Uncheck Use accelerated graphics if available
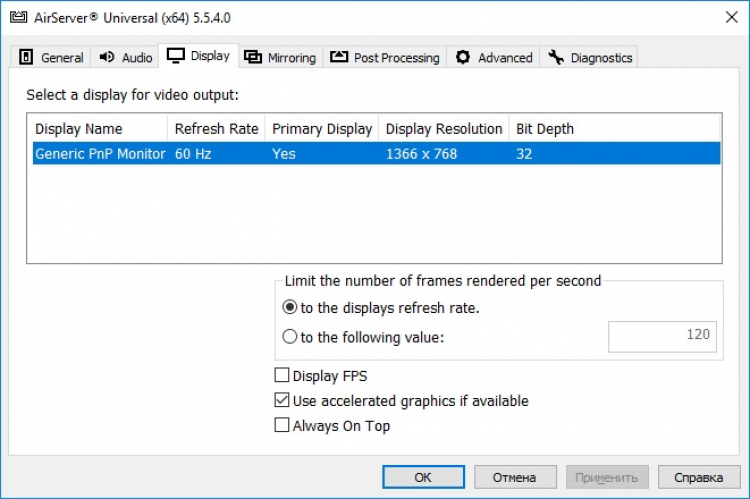 click(282, 400)
